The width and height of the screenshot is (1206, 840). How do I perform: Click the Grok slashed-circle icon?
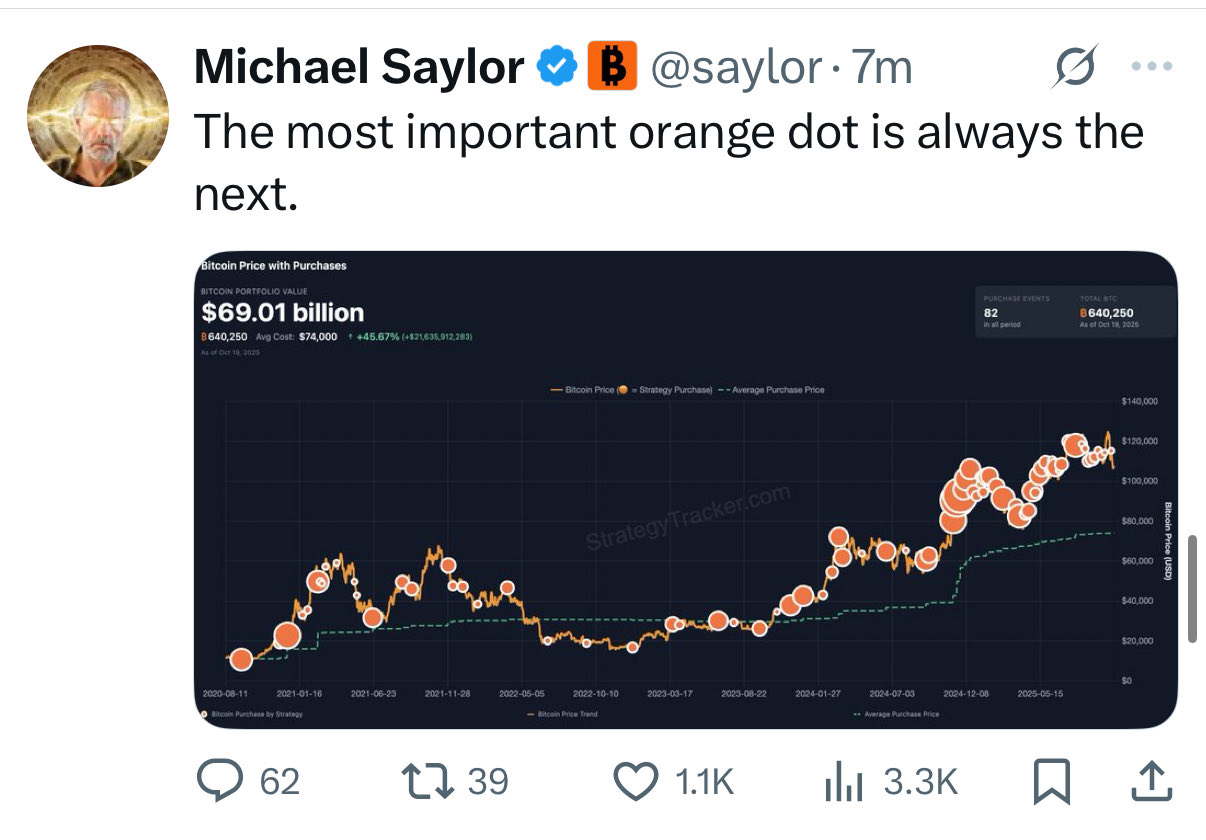click(x=1074, y=67)
